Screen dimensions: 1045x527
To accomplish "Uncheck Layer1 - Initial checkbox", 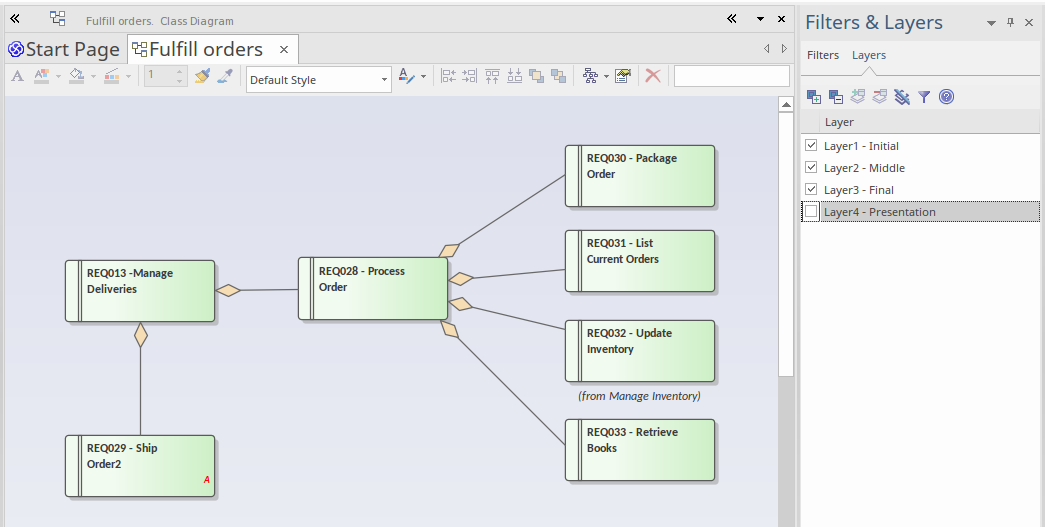I will (812, 146).
